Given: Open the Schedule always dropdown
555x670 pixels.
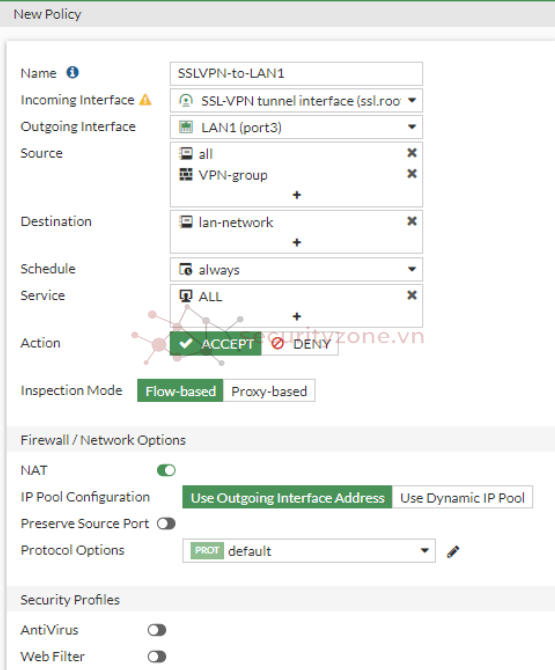Looking at the screenshot, I should [296, 270].
